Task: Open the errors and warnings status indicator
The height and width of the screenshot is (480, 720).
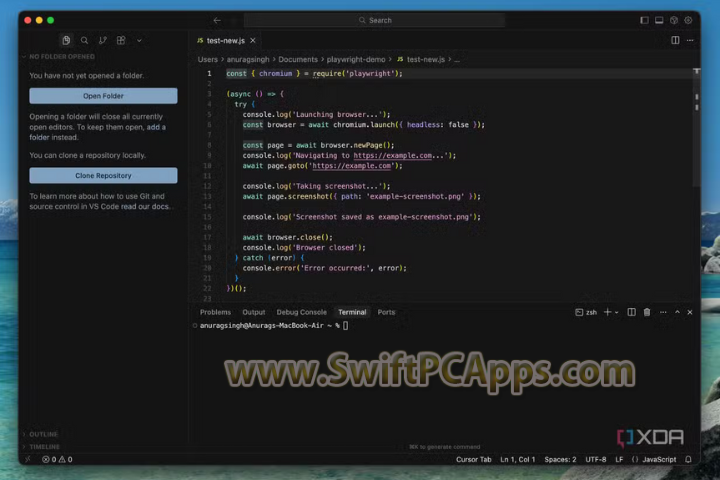Action: [57, 459]
